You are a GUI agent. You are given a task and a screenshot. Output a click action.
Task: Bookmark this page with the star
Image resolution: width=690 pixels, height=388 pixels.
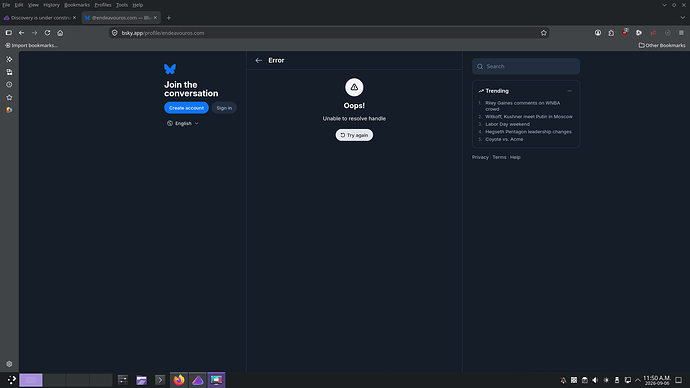pos(543,33)
